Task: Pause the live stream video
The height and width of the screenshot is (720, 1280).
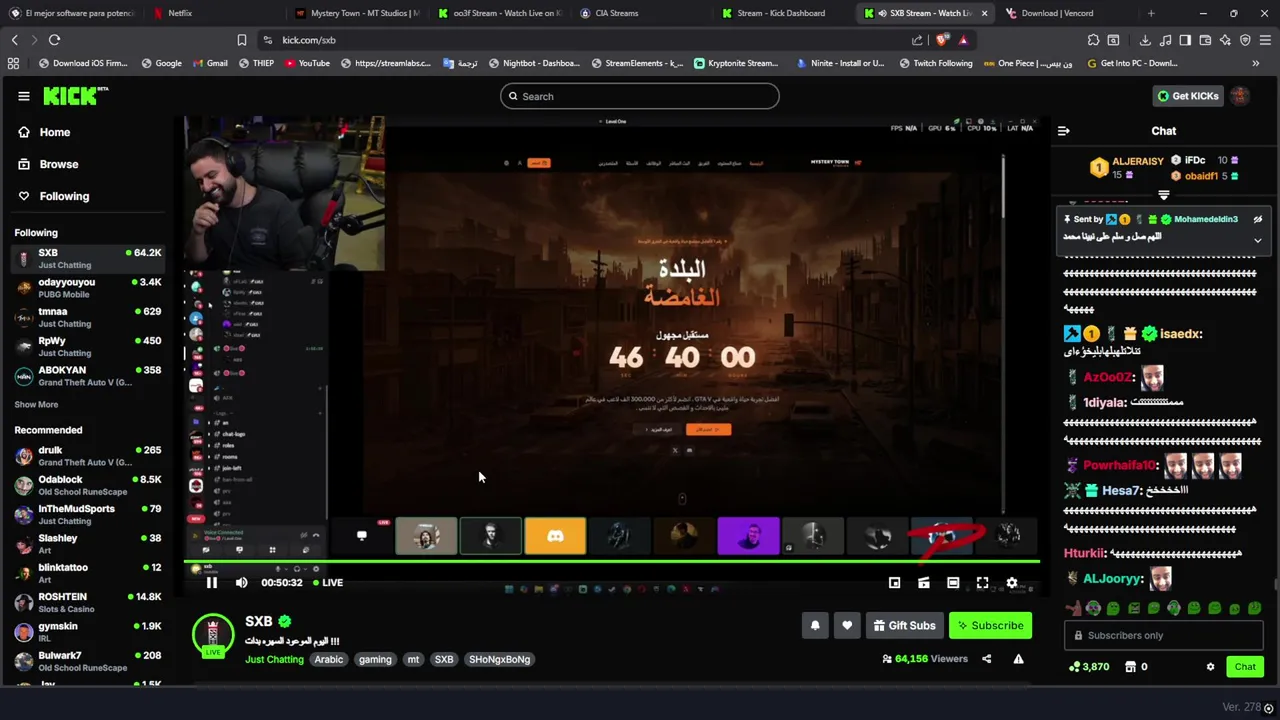Action: (212, 583)
